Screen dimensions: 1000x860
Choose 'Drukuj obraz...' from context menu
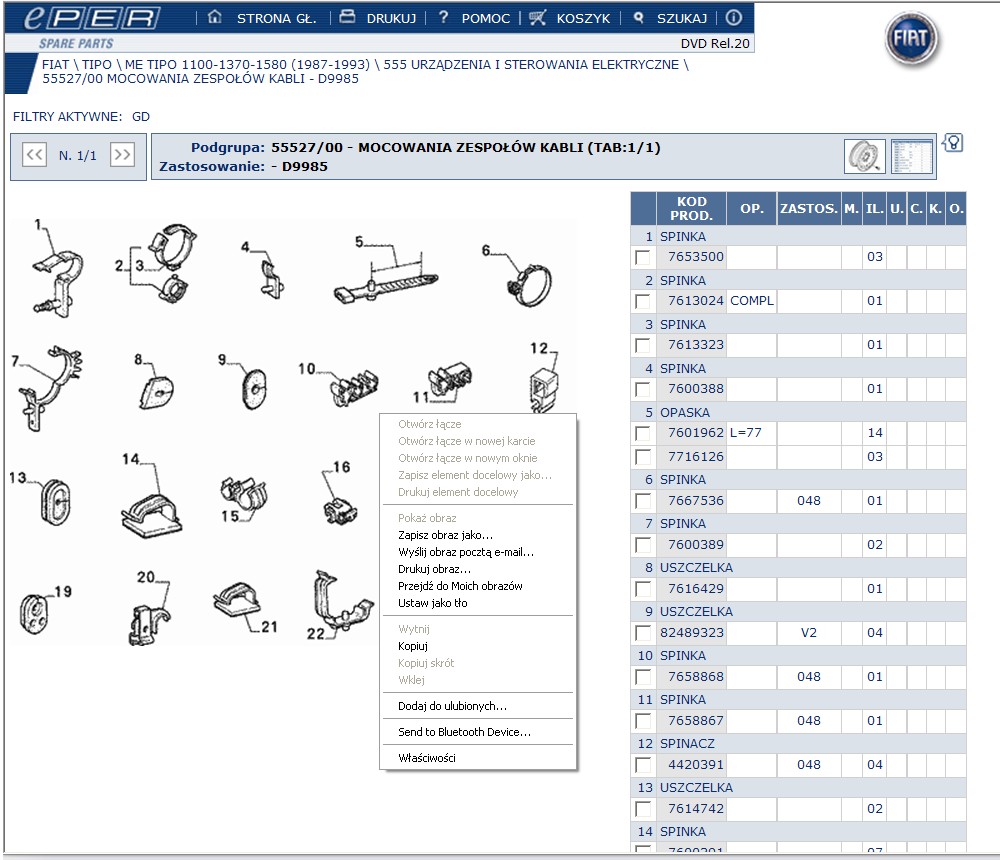click(478, 569)
